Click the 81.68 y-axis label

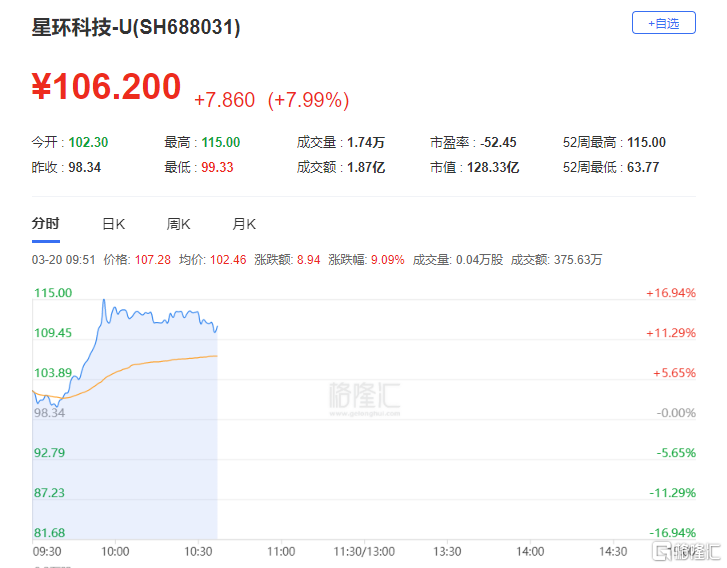point(50,533)
